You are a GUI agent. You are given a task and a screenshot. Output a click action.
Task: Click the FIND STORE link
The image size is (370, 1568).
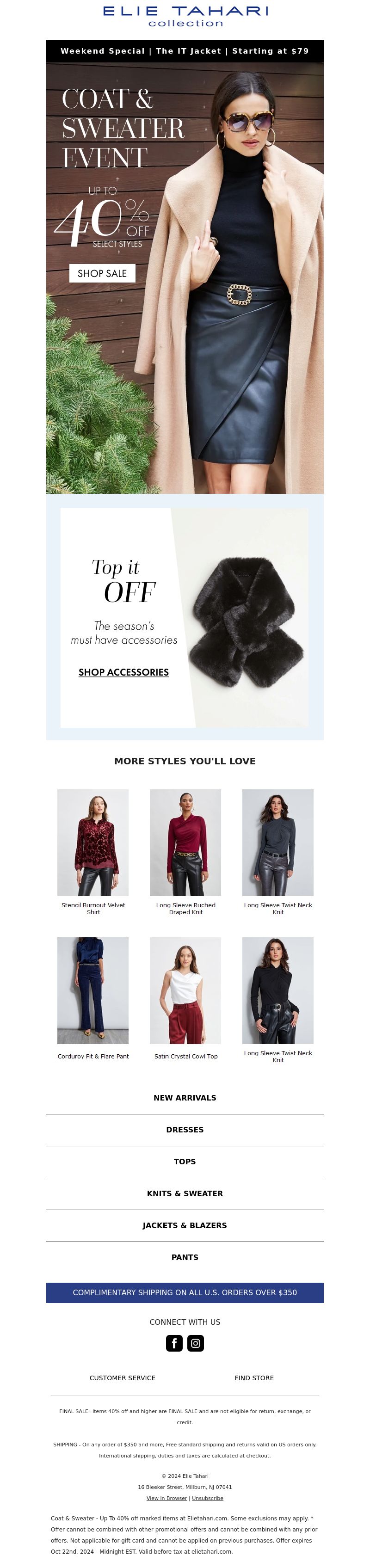254,1377
